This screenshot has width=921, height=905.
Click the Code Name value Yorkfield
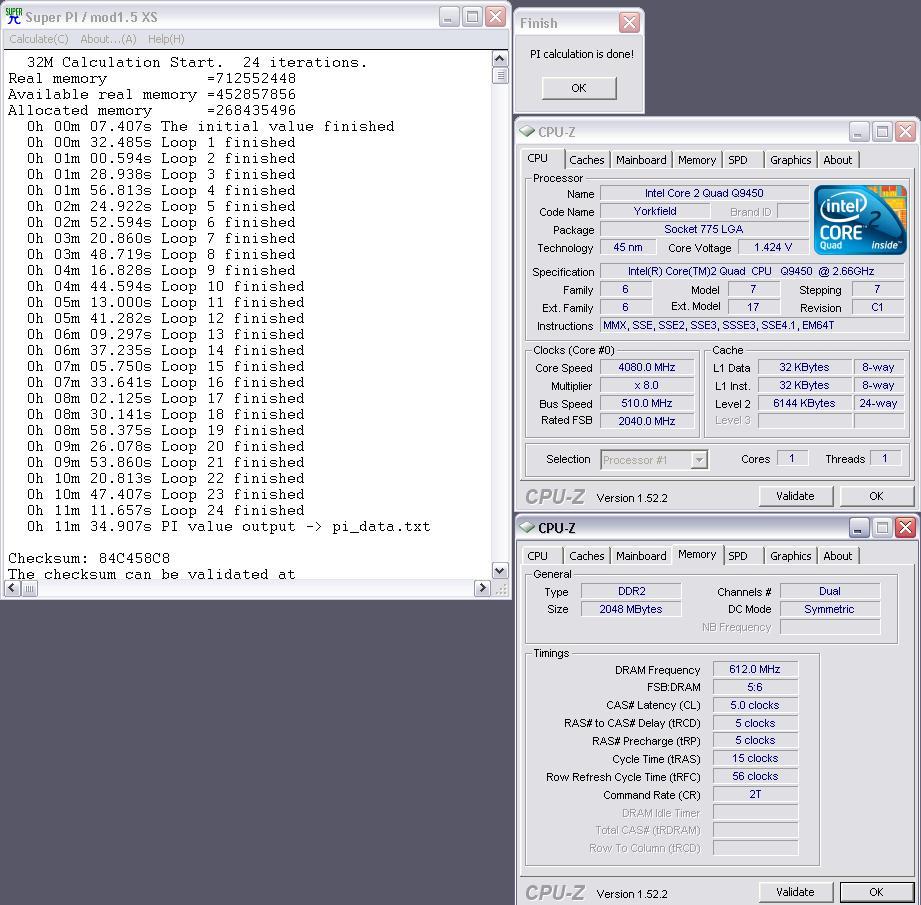655,211
